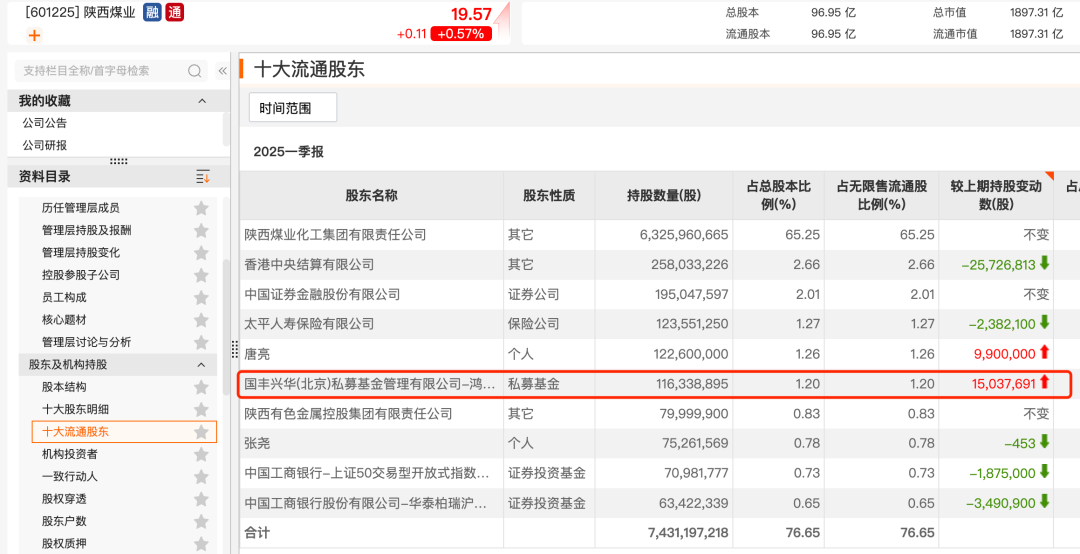
Task: Click the sort icon beside 资料目录
Action: pos(203,177)
